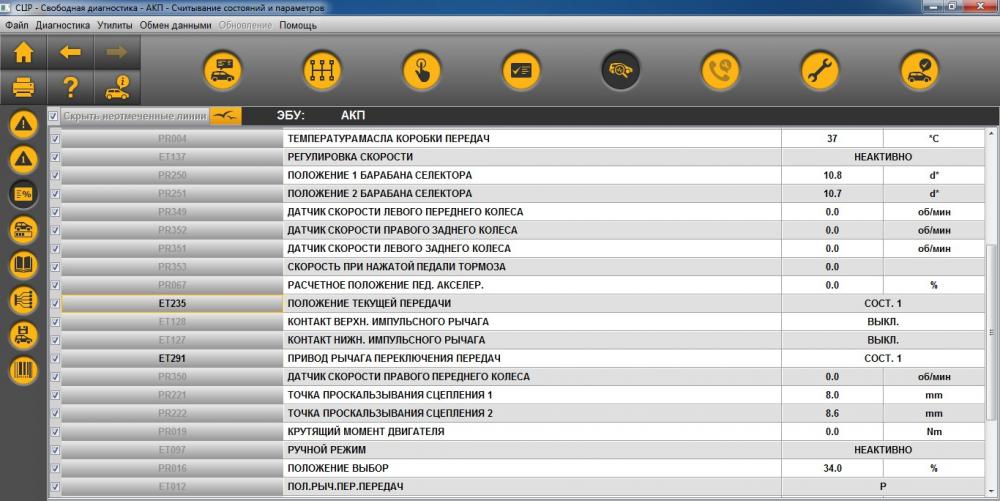
Task: Open the Утилиты menu
Action: click(115, 25)
